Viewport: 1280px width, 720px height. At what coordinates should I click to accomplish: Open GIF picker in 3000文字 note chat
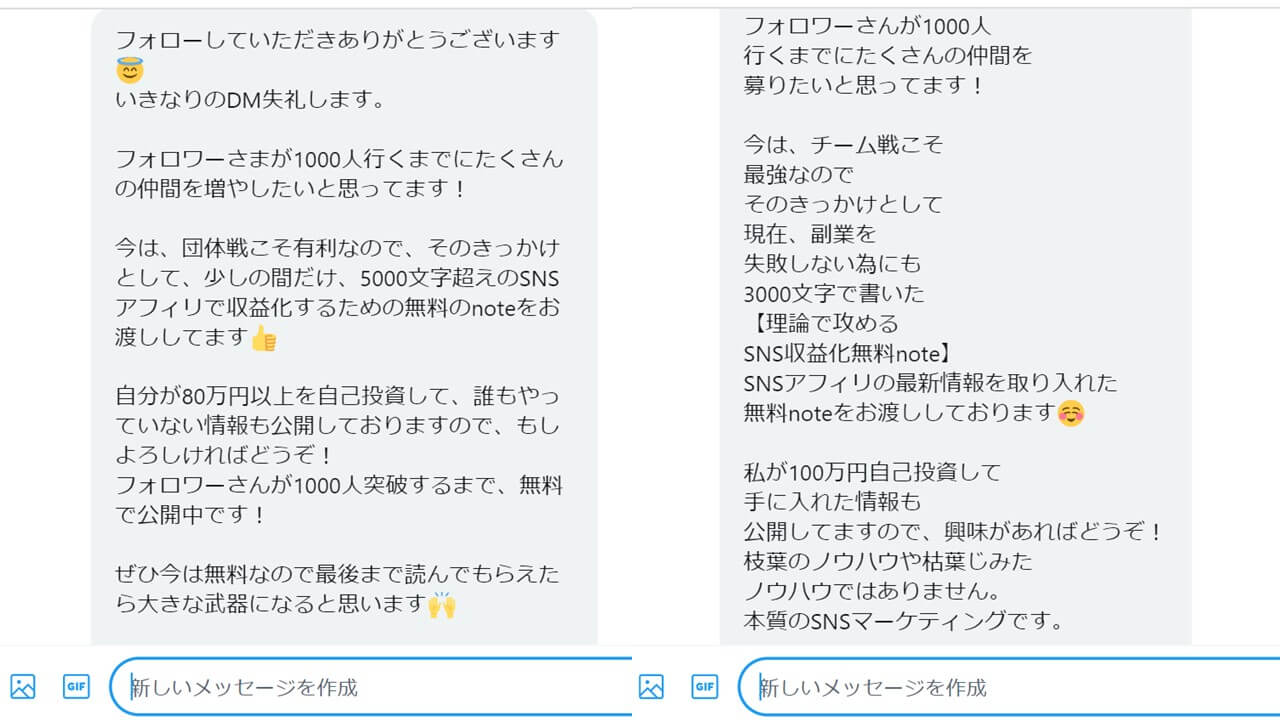pos(705,686)
